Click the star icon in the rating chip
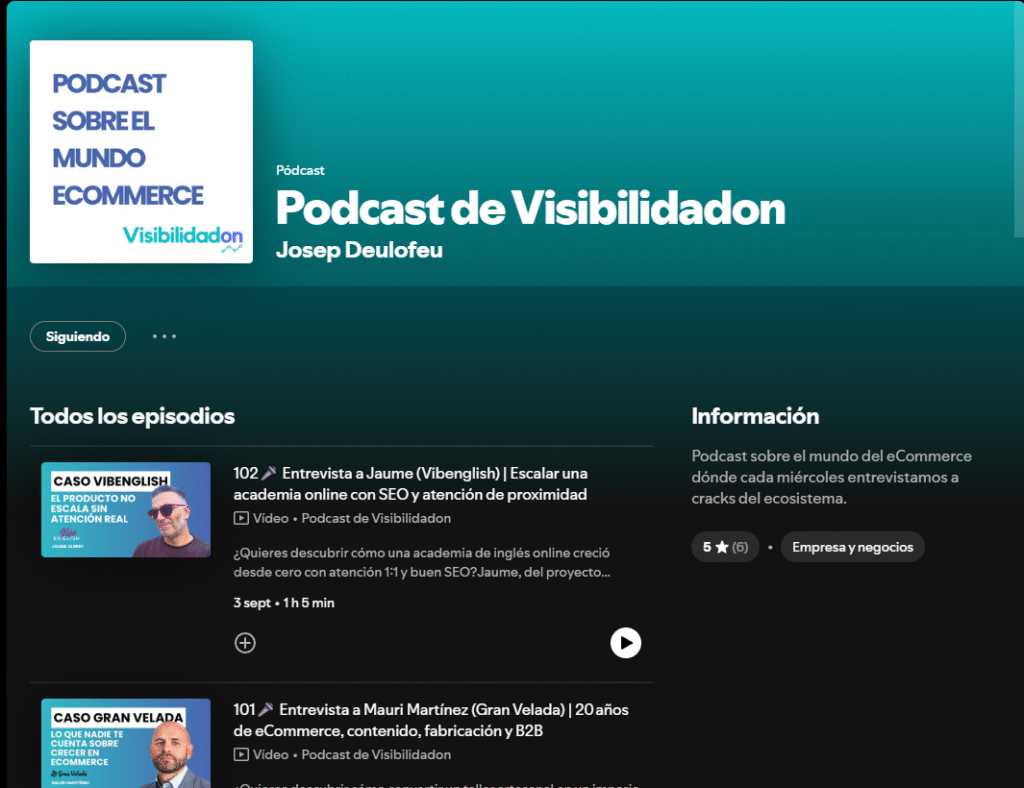 click(x=722, y=547)
